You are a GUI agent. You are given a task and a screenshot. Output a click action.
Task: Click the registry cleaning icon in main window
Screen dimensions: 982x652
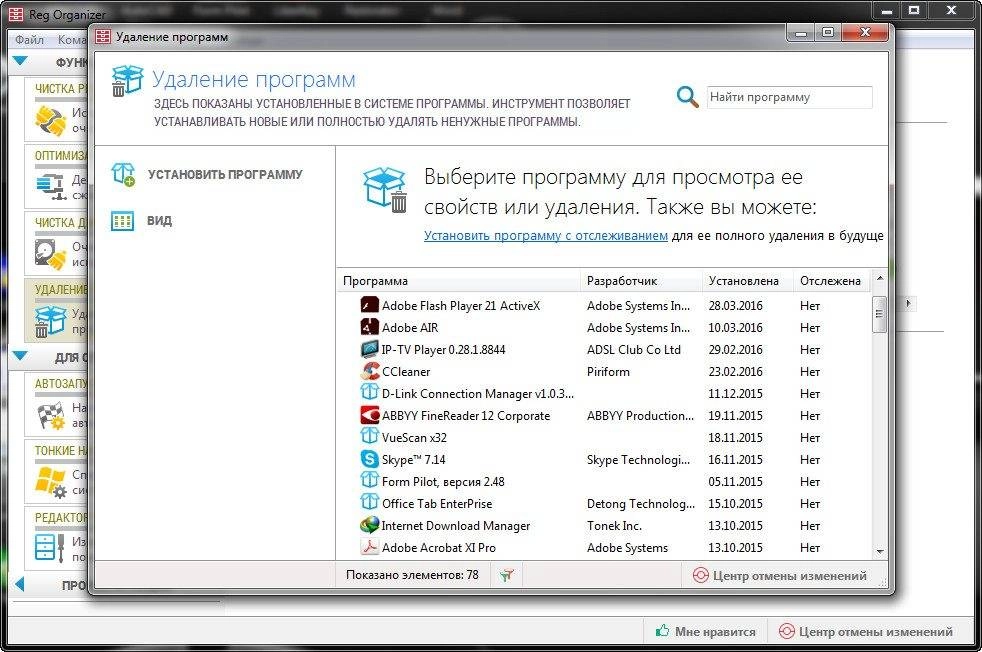(x=50, y=120)
